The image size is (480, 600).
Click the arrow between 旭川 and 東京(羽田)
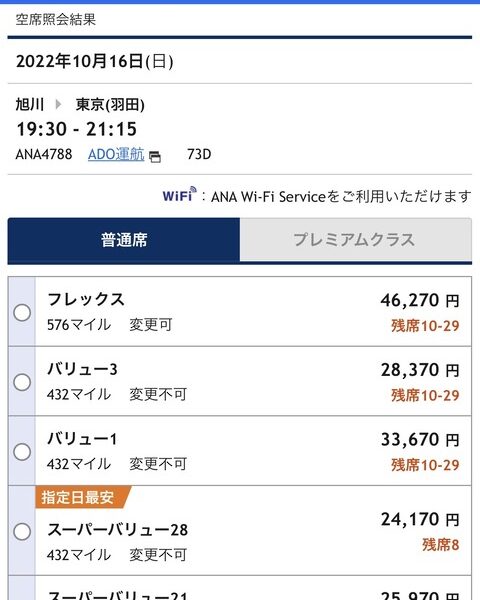point(58,104)
